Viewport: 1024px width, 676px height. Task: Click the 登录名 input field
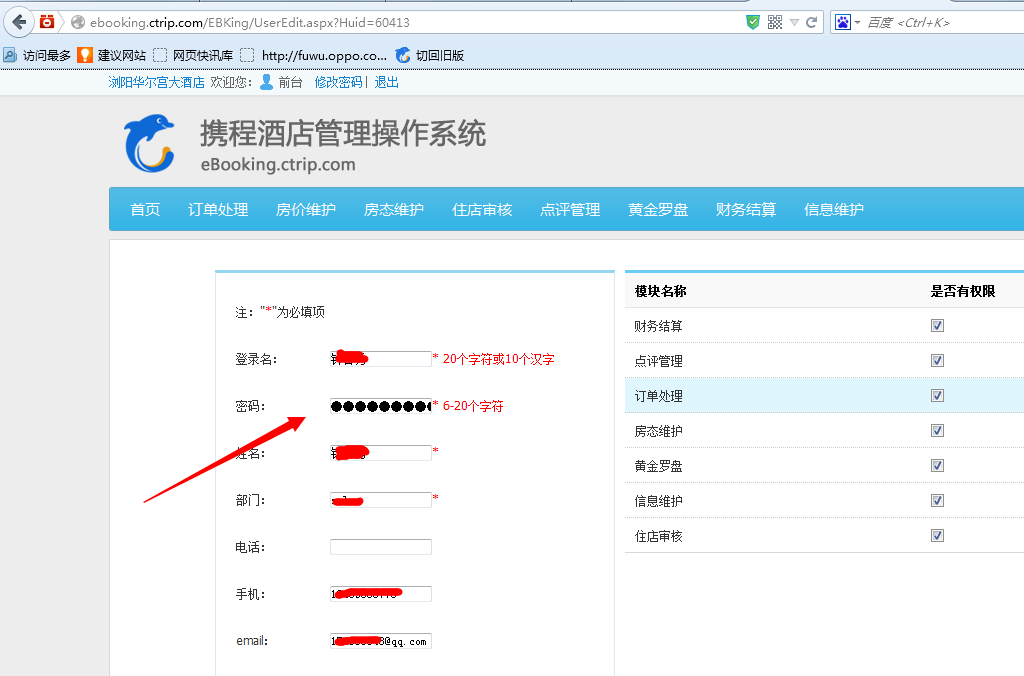coord(381,359)
